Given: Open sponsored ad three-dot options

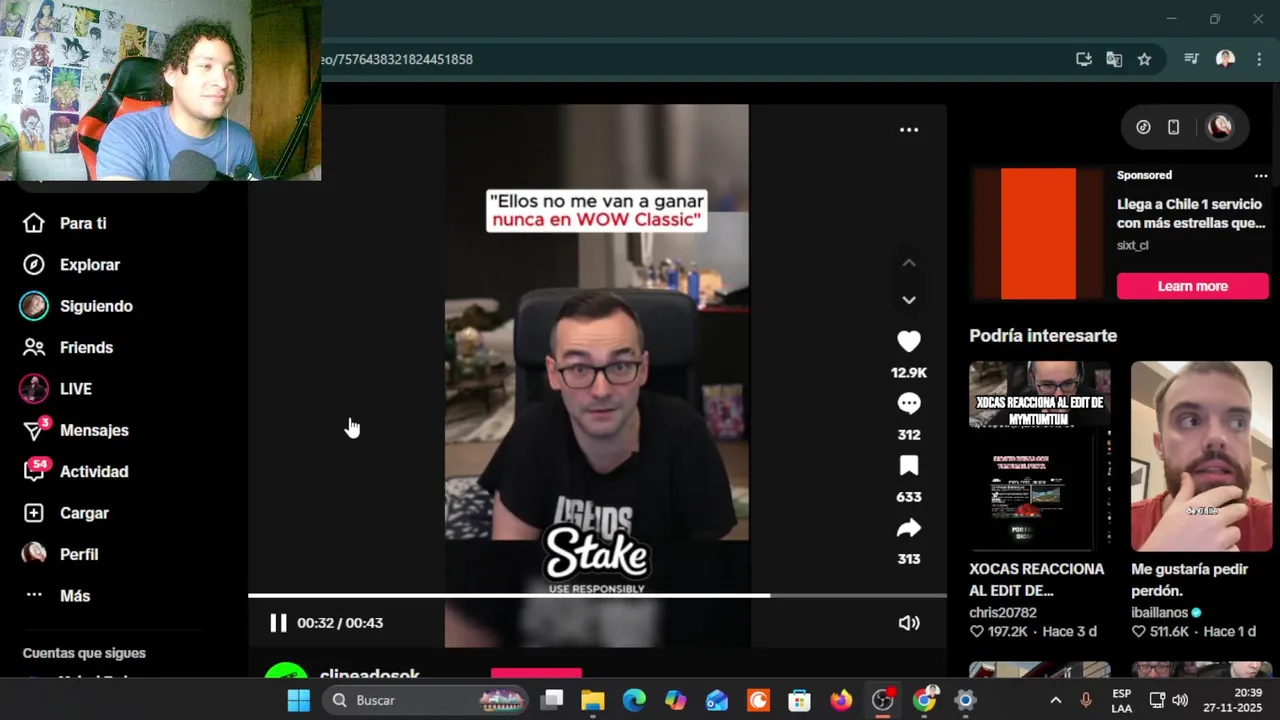Looking at the screenshot, I should [x=1260, y=176].
